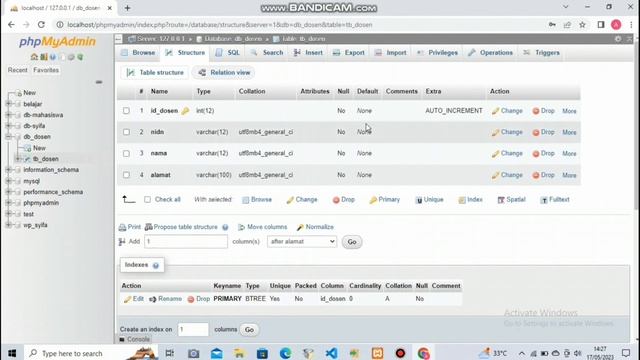
Task: Set selected columns as Primary
Action: 384,200
